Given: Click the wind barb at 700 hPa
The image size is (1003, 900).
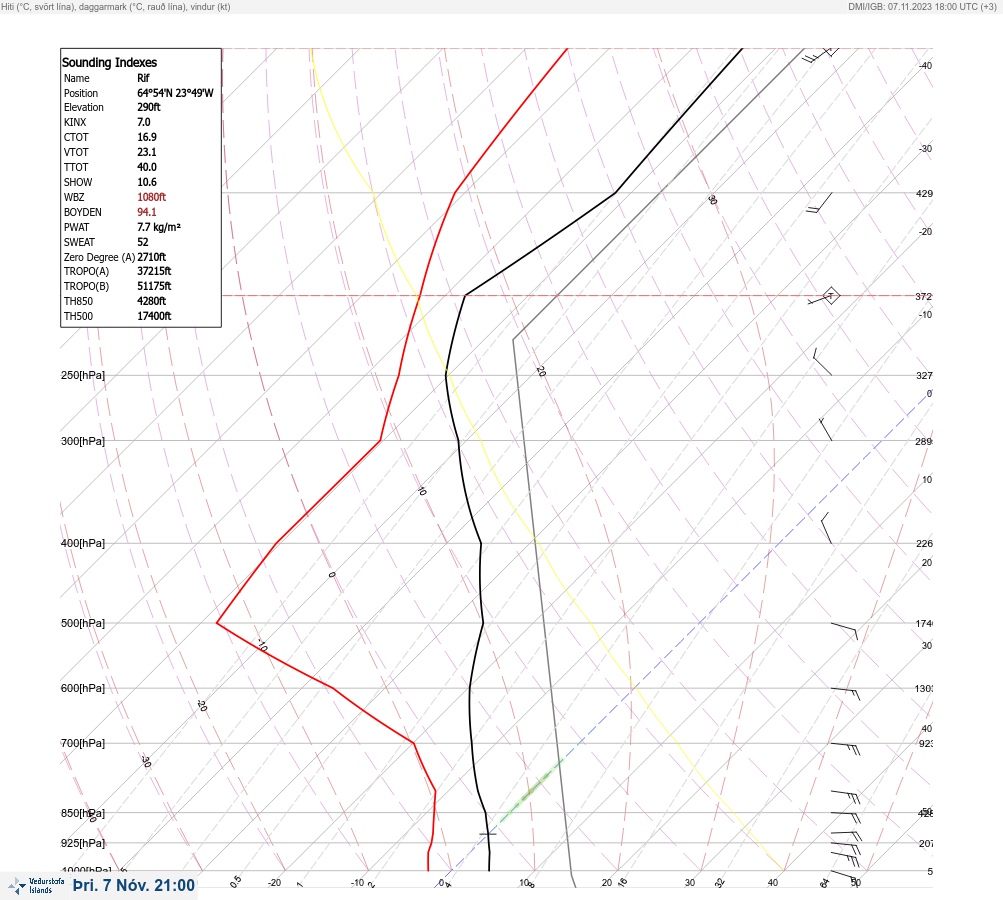Looking at the screenshot, I should point(846,748).
